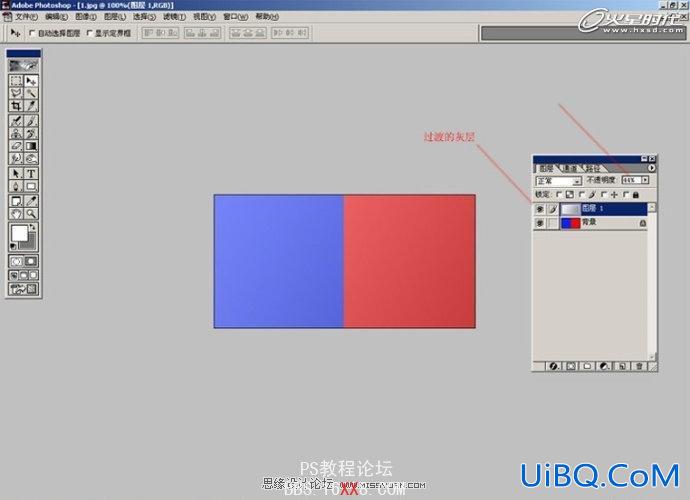Select the Eyedropper tool
This screenshot has height=500, width=690.
coord(31,201)
